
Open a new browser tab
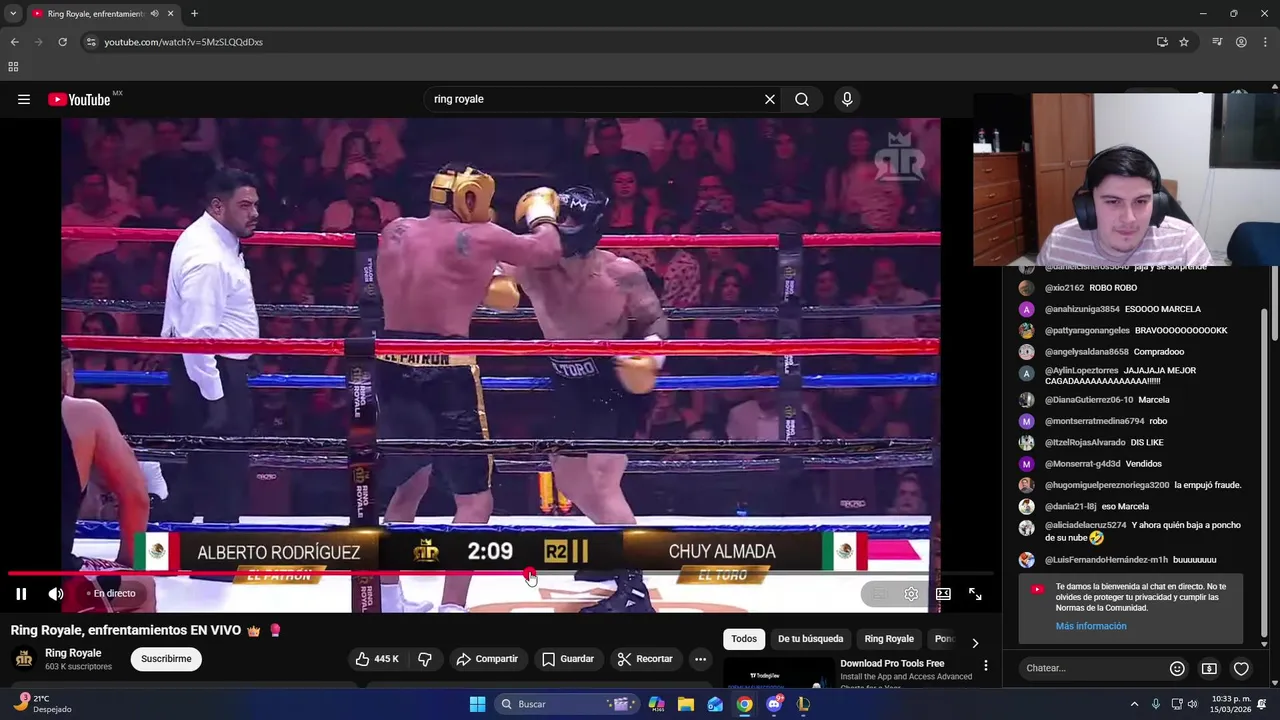coord(194,14)
